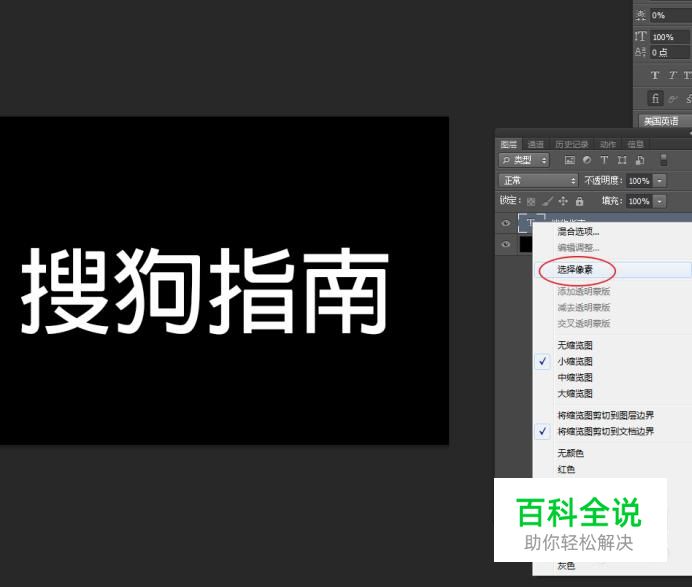Viewport: 692px width, 587px height.
Task: Click the tracking icon beside the 0% field
Action: 641,15
